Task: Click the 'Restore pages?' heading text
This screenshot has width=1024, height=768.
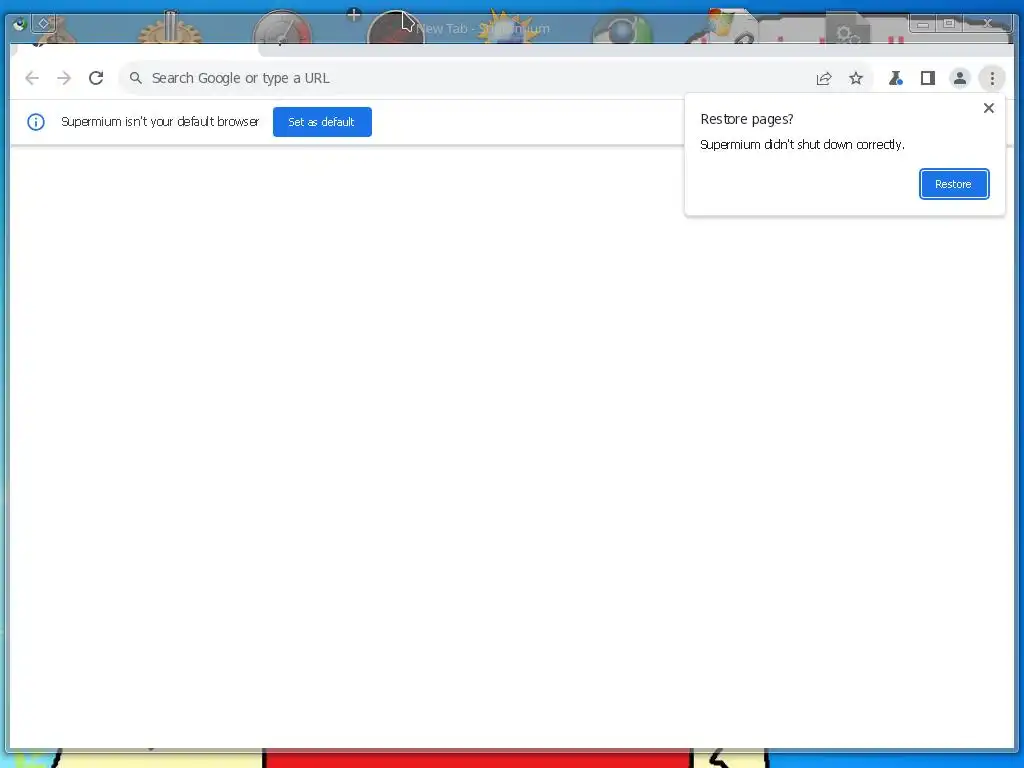Action: pyautogui.click(x=746, y=120)
